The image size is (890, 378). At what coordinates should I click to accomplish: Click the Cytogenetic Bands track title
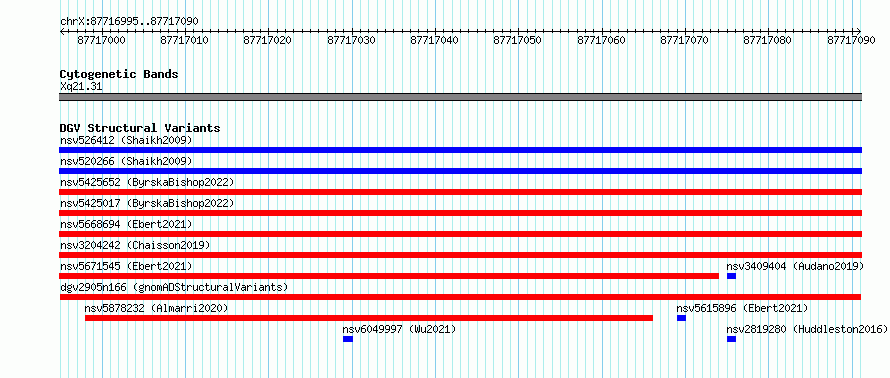coord(119,74)
